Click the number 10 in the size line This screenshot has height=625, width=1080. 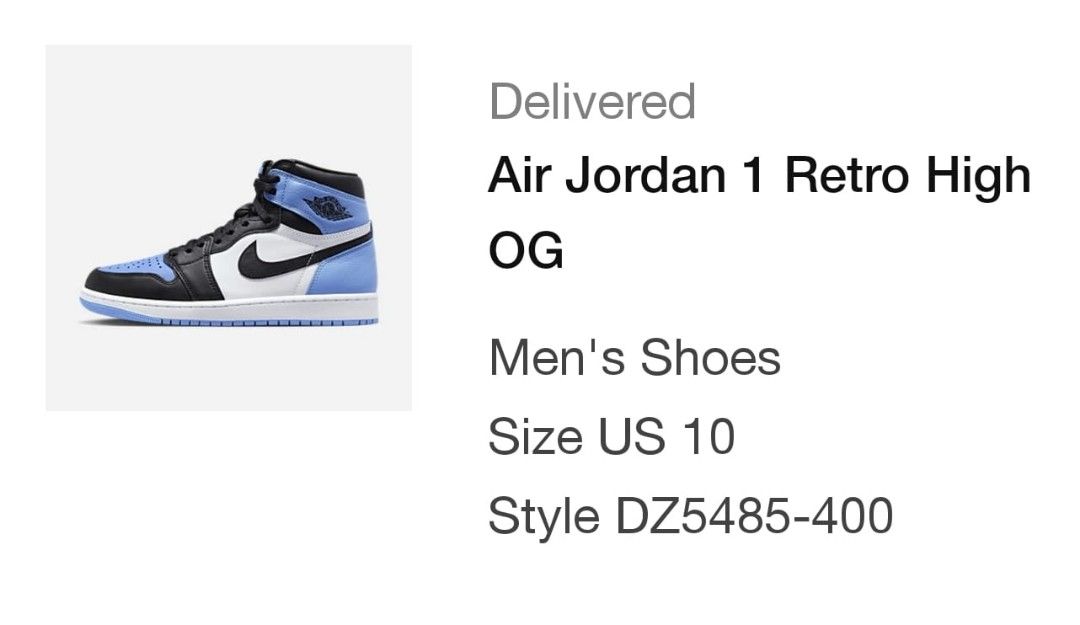click(709, 436)
